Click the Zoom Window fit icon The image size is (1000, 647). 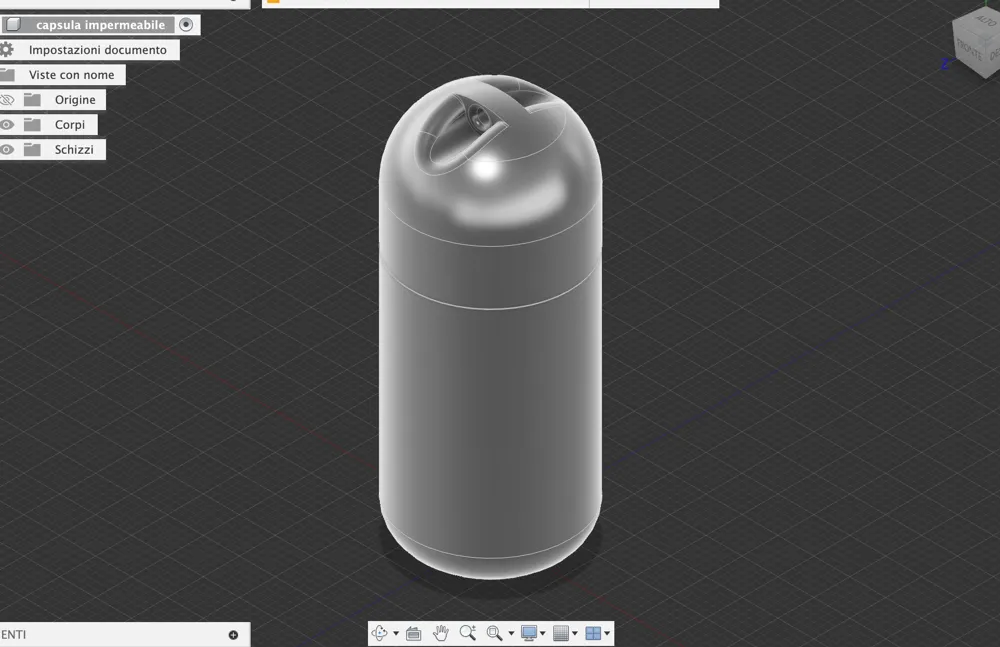[x=494, y=633]
